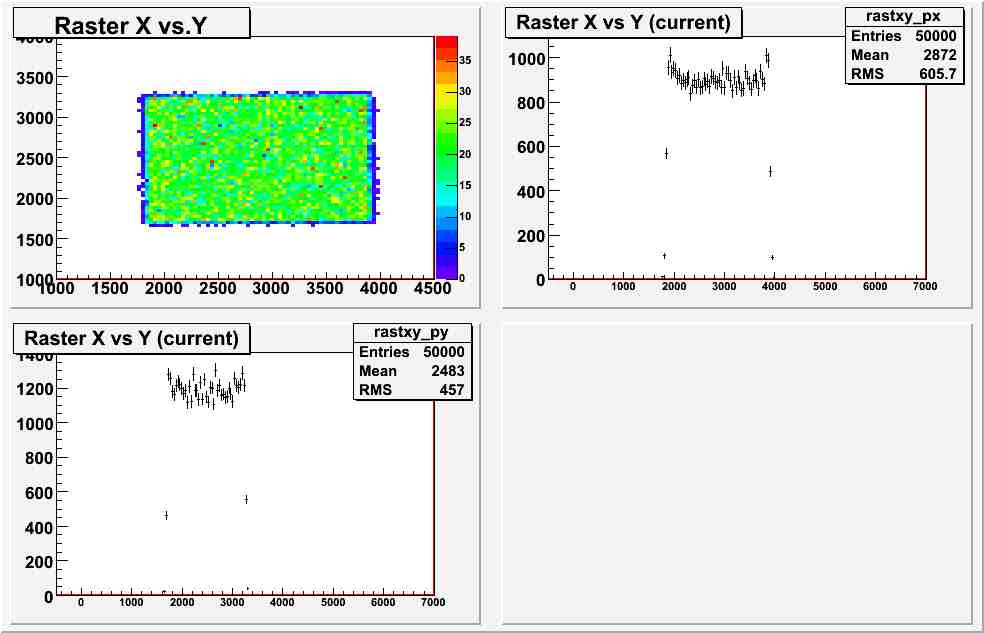Image resolution: width=984 pixels, height=633 pixels.
Task: Click the 'Raster X vs.Y' title box
Action: click(132, 24)
